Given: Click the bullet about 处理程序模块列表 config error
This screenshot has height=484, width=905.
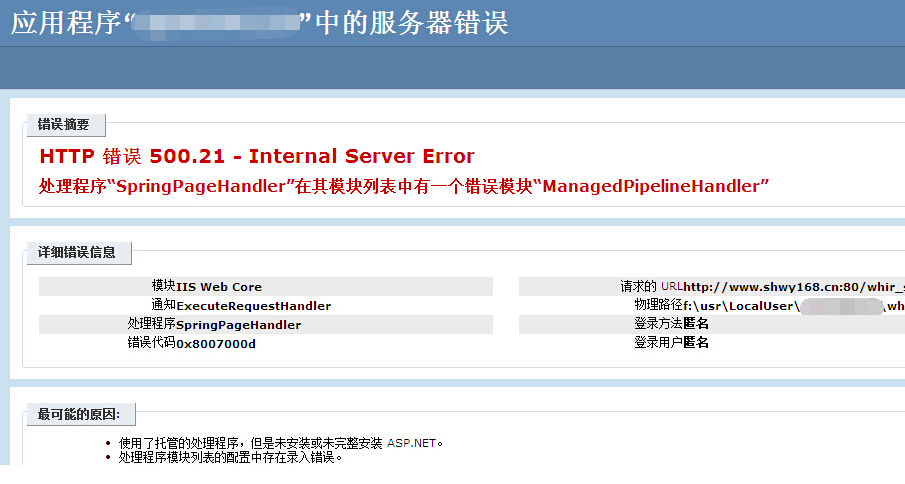Looking at the screenshot, I should 230,457.
